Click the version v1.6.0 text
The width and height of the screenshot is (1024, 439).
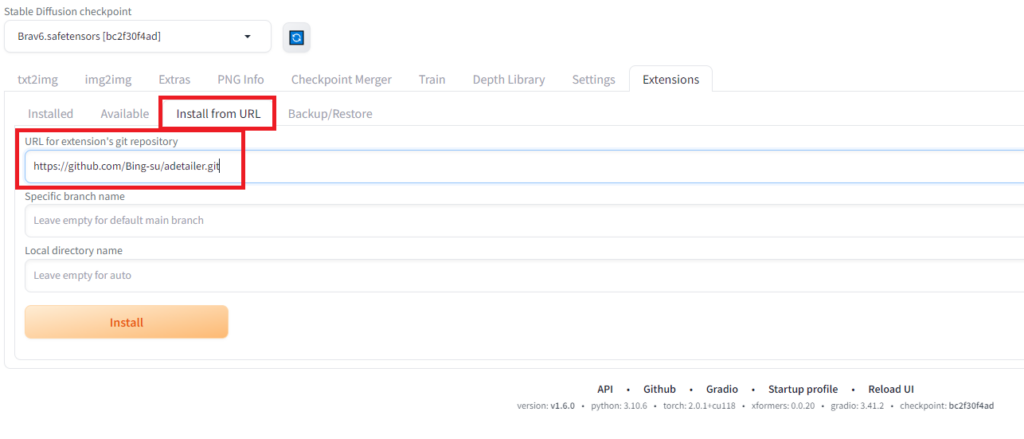[x=545, y=406]
